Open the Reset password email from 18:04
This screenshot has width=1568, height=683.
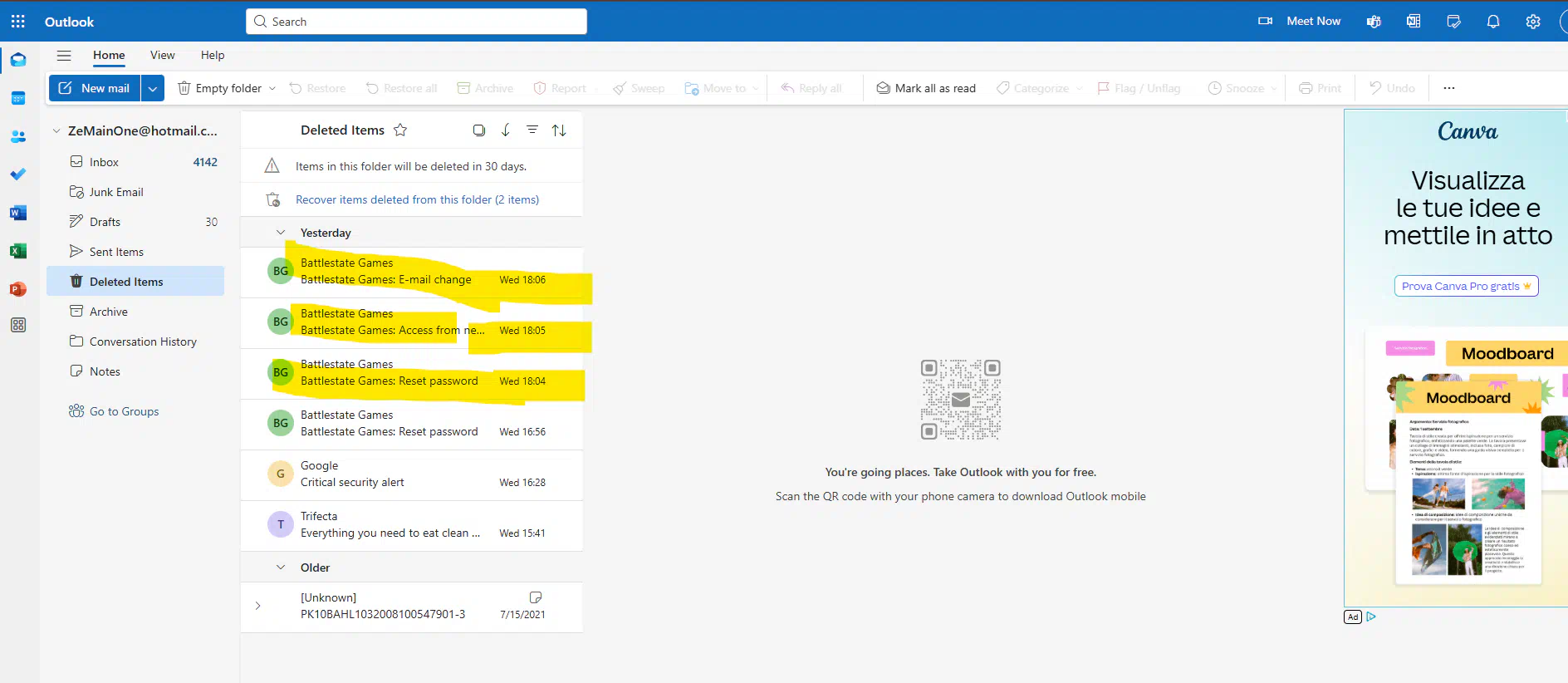412,373
